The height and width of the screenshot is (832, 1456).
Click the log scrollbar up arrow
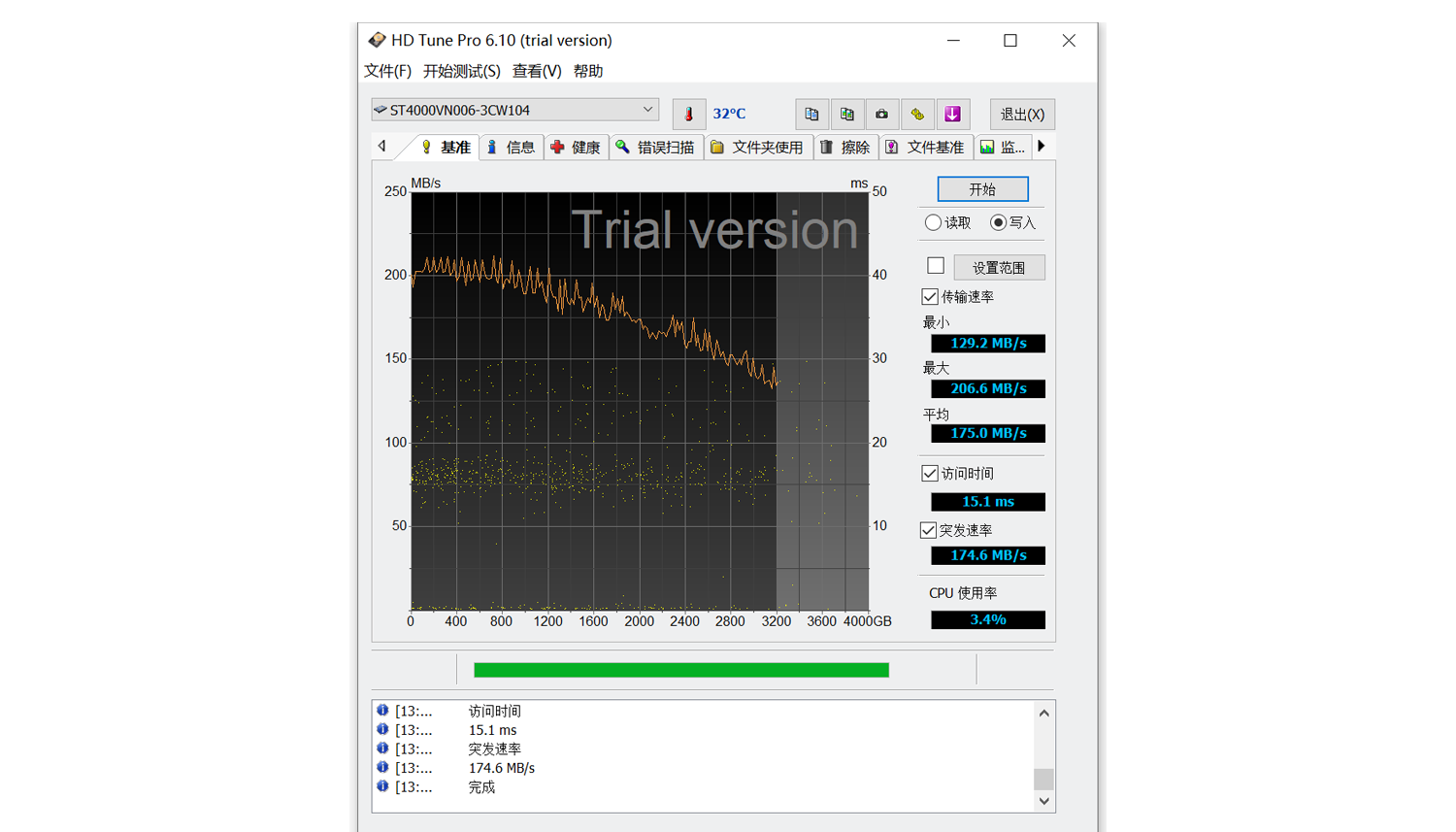coord(1044,713)
